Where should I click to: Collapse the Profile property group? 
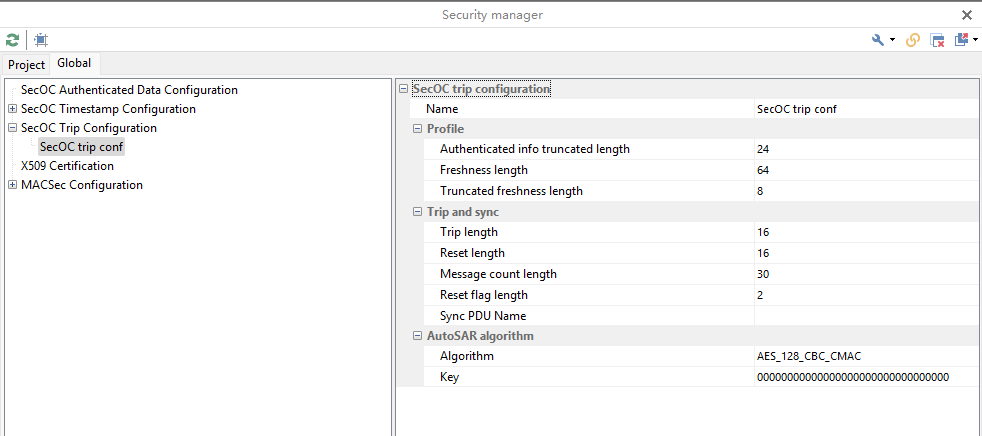click(x=417, y=129)
